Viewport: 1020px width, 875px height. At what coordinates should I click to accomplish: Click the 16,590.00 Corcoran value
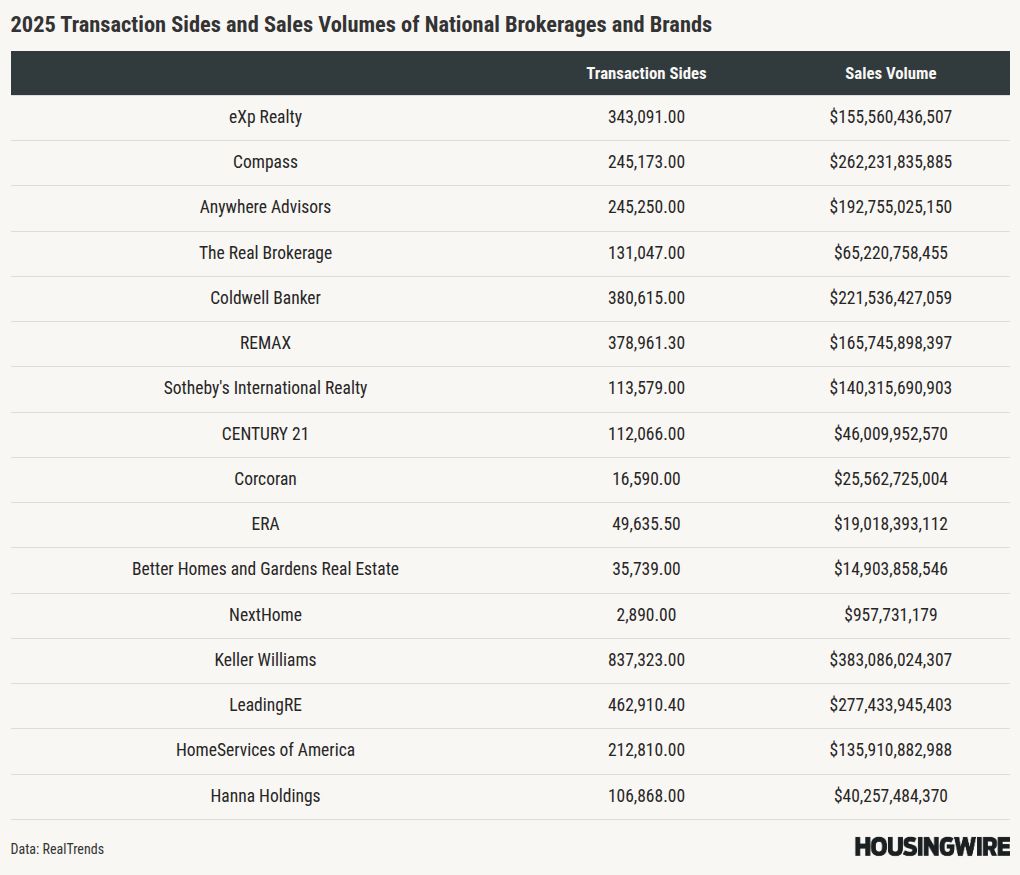pyautogui.click(x=646, y=479)
